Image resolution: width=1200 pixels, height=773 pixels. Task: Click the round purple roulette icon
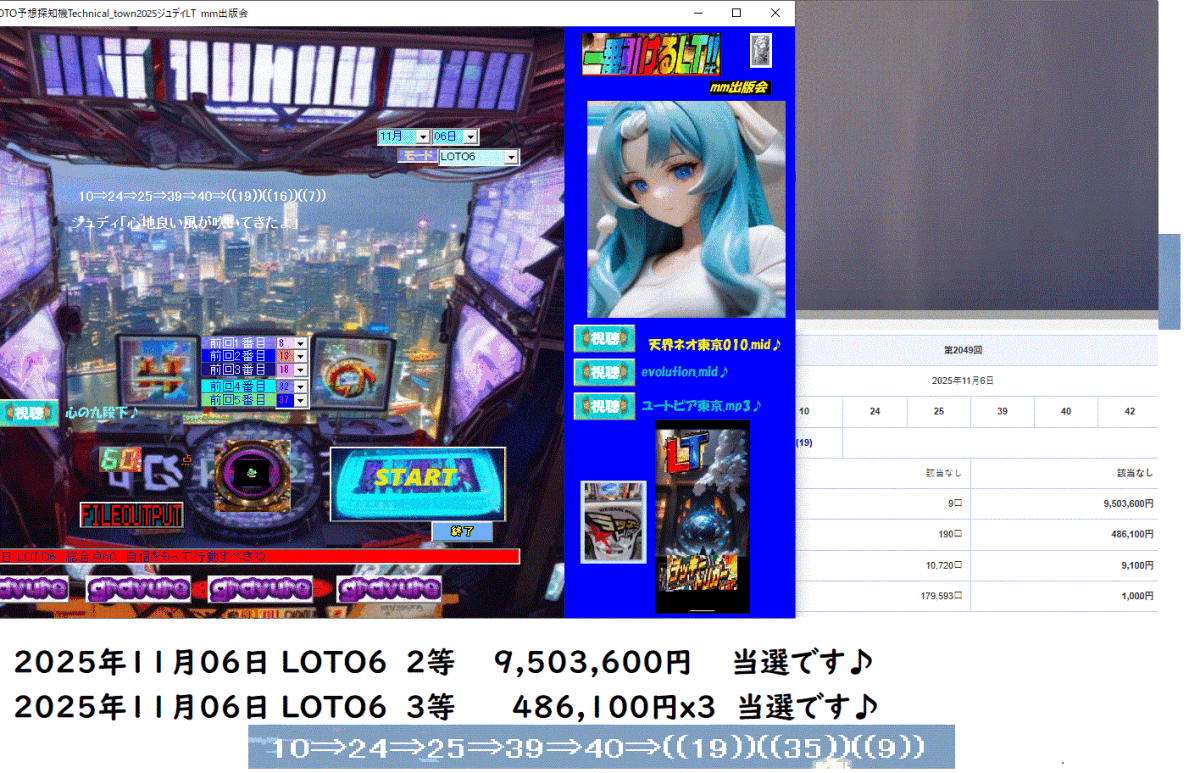tap(252, 476)
